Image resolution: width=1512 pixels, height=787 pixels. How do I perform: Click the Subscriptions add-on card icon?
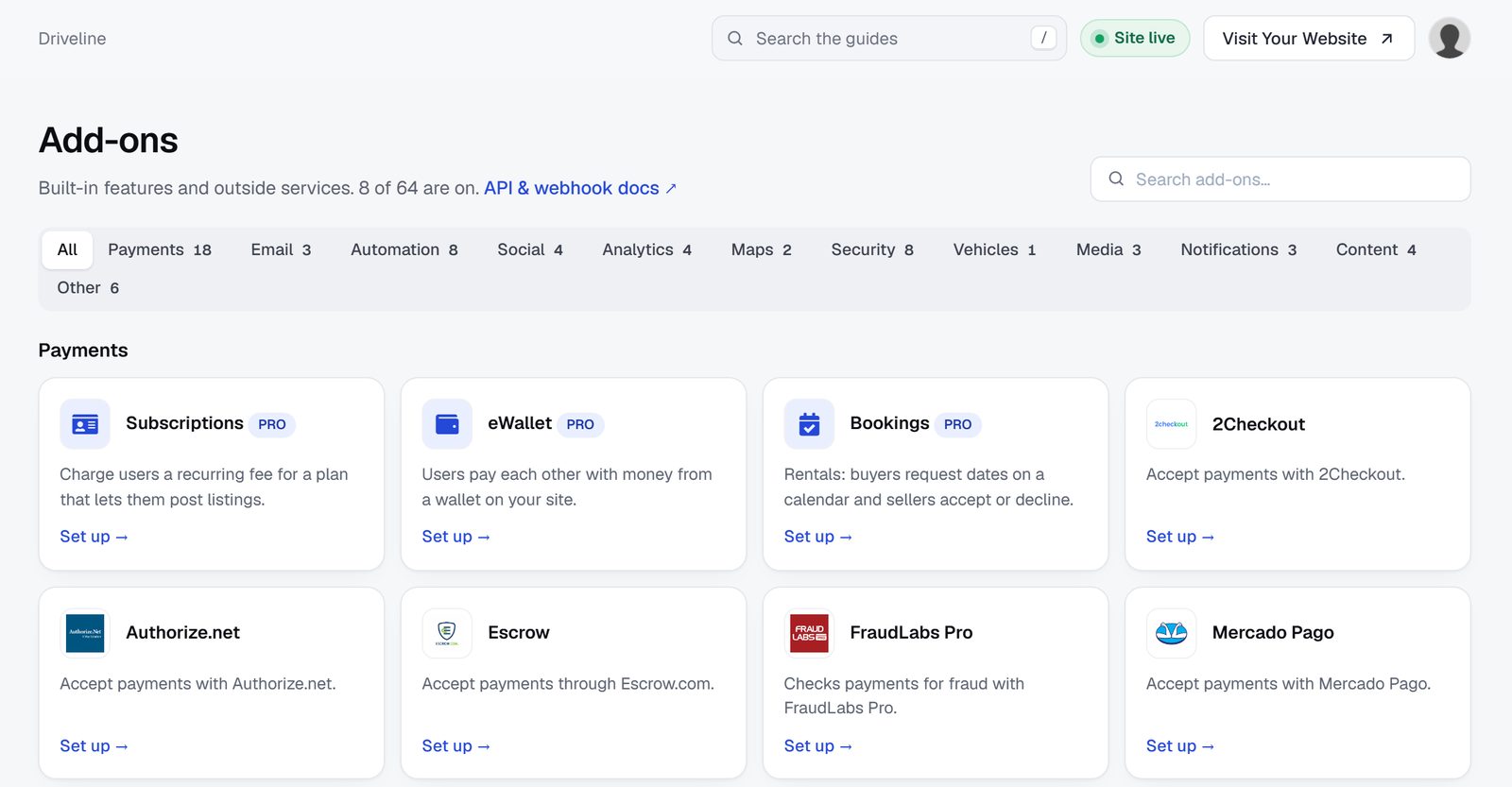pyautogui.click(x=85, y=424)
